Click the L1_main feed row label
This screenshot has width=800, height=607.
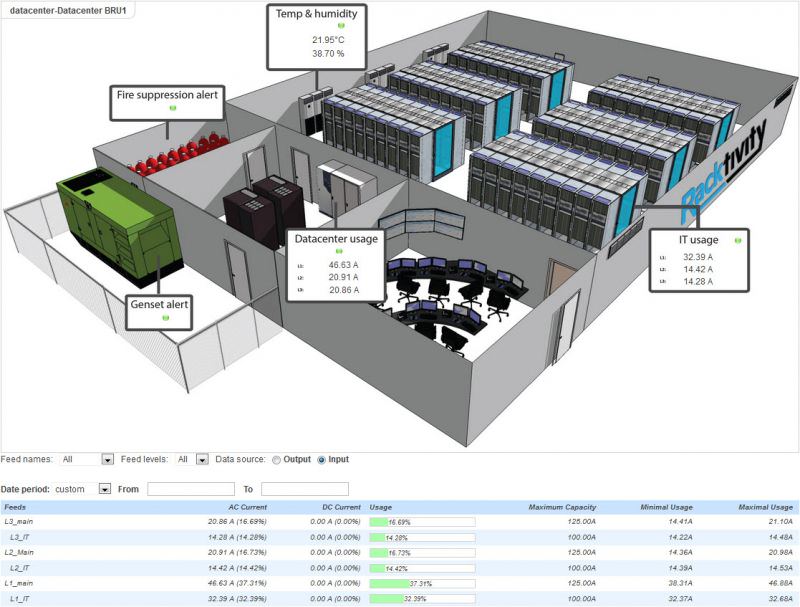[21, 582]
